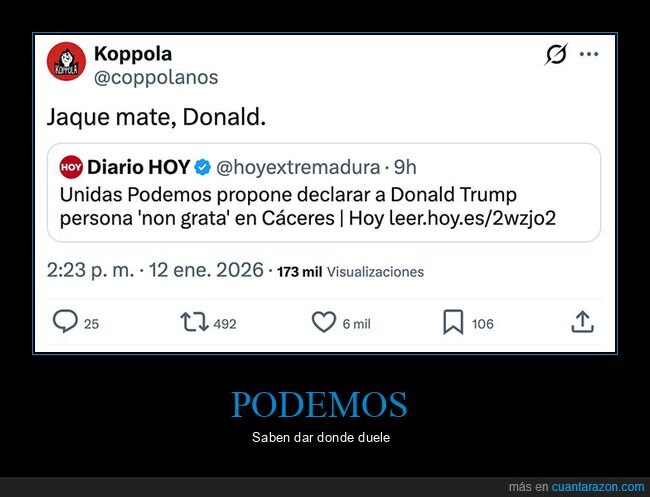Click the 2:23 p. m. timestamp
This screenshot has width=650, height=497.
(90, 270)
